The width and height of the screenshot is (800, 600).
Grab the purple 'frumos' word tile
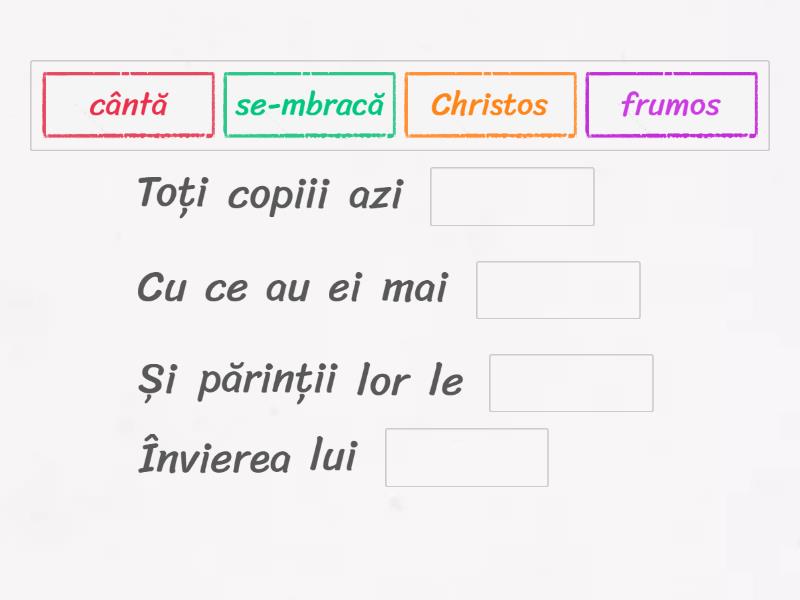pos(671,105)
